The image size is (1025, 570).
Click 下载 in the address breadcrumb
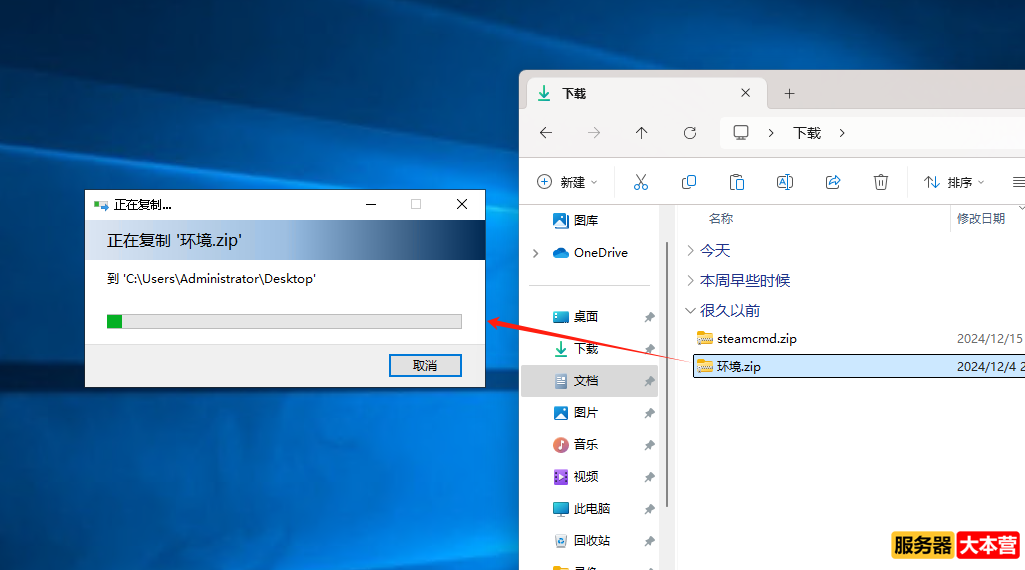point(807,133)
